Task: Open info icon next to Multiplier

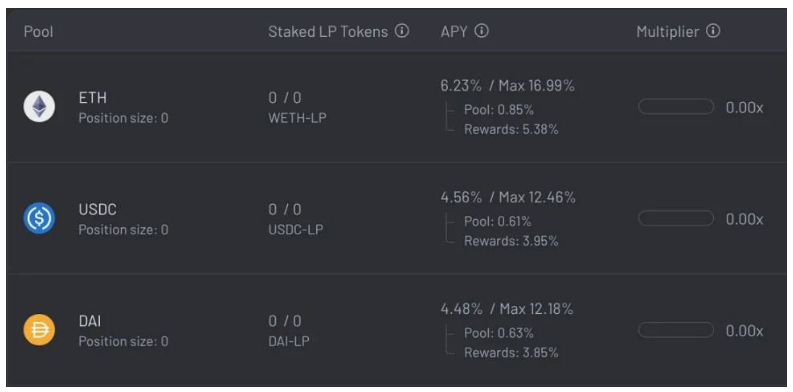Action: click(713, 31)
